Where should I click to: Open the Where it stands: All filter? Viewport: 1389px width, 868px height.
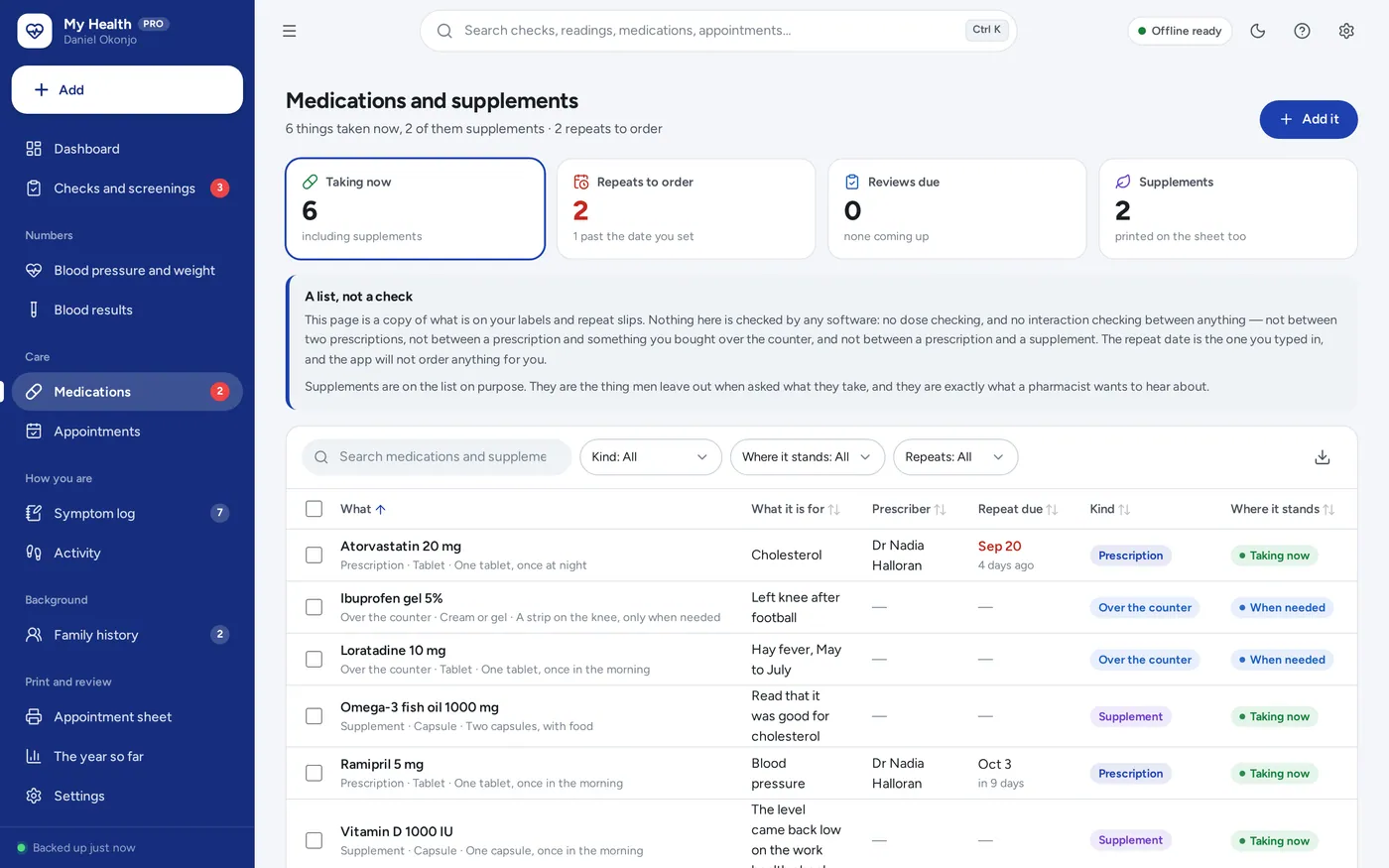click(x=808, y=457)
